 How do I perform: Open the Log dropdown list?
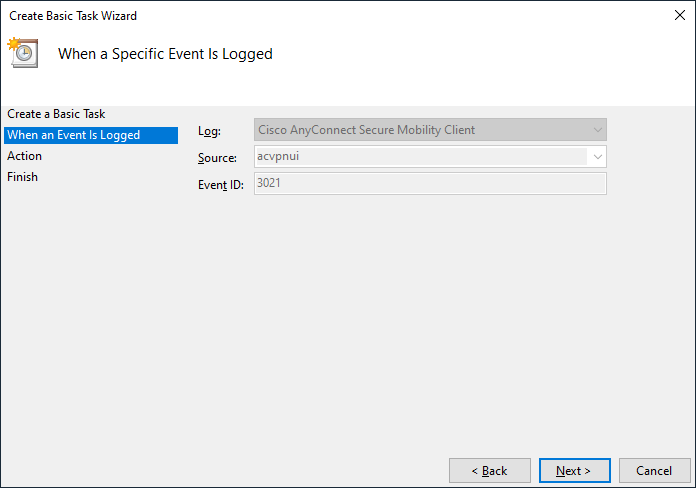click(x=430, y=130)
